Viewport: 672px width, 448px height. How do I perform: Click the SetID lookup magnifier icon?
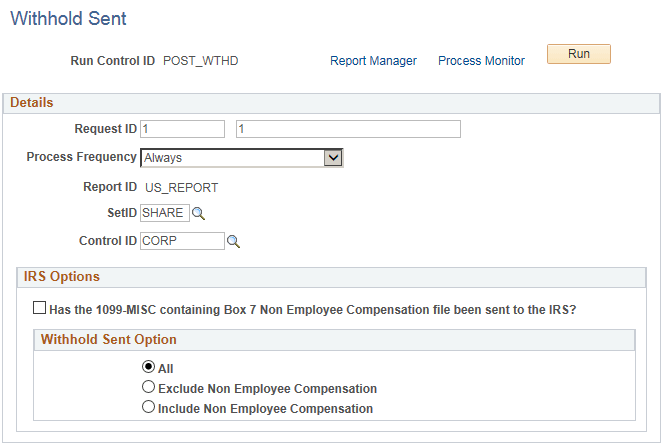tap(198, 213)
